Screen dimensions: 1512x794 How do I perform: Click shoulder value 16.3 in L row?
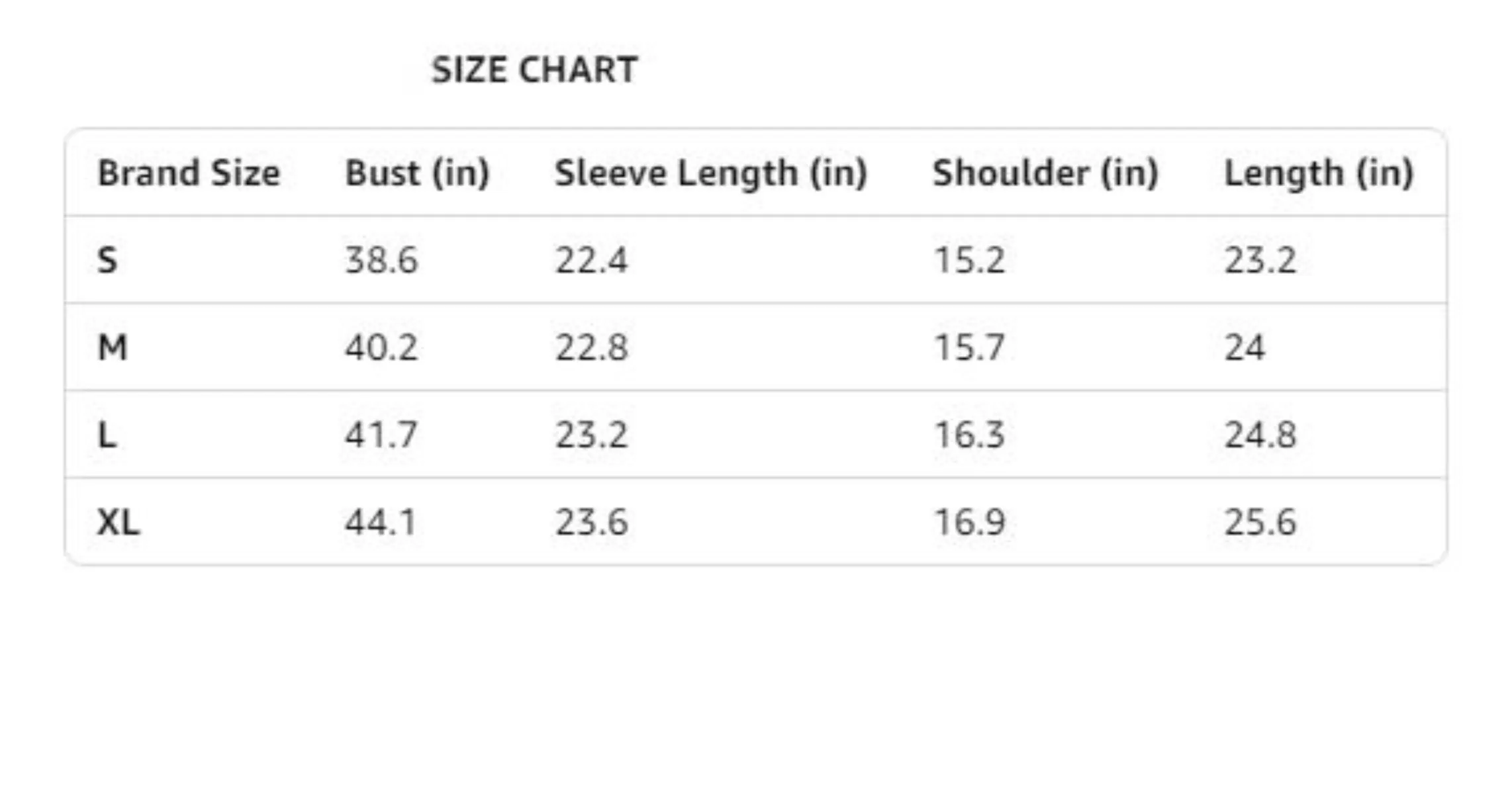coord(969,435)
